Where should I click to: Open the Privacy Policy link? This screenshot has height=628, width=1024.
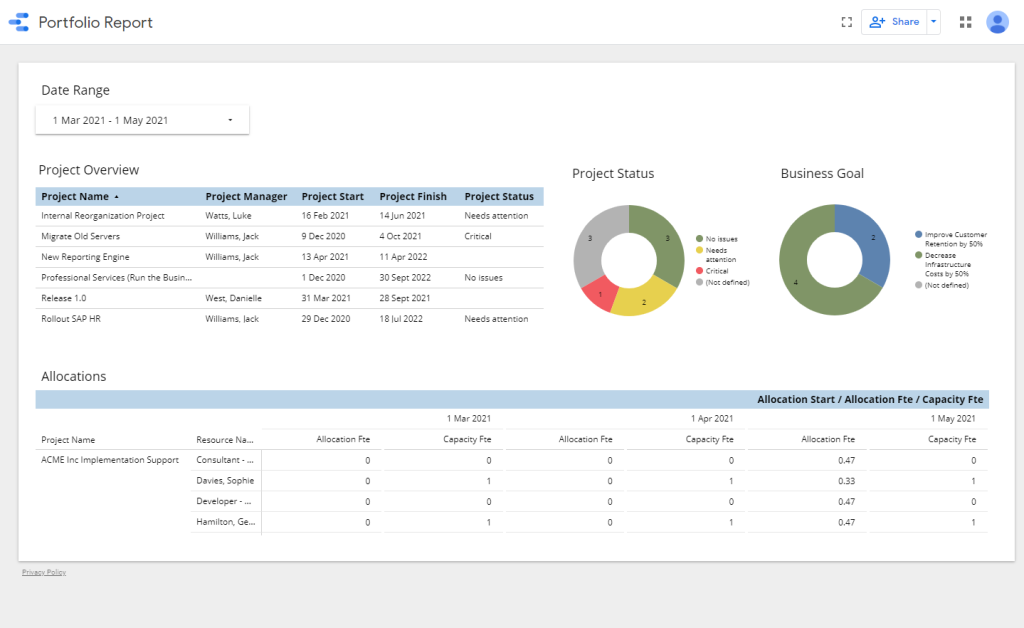click(x=44, y=572)
